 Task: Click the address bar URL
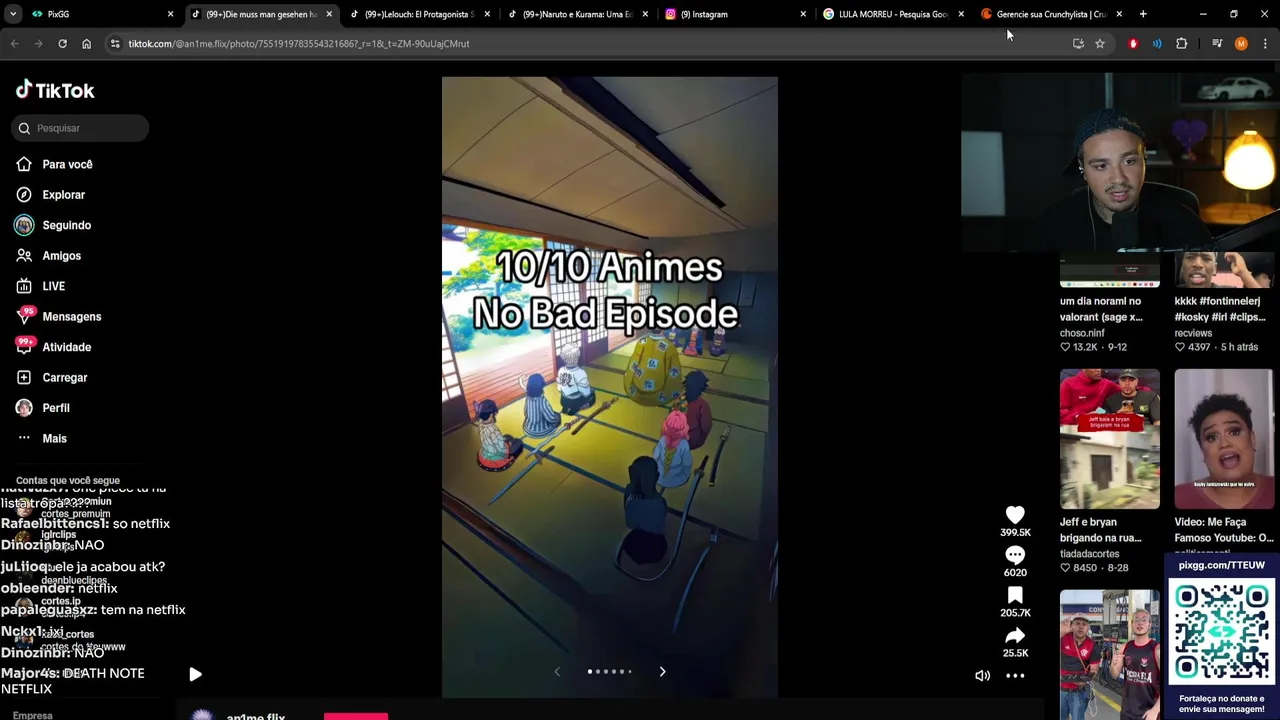(298, 44)
